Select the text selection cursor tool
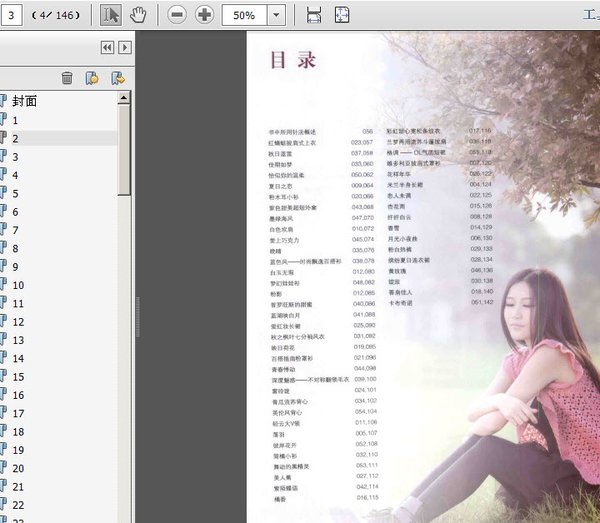Image resolution: width=600 pixels, height=523 pixels. 111,15
